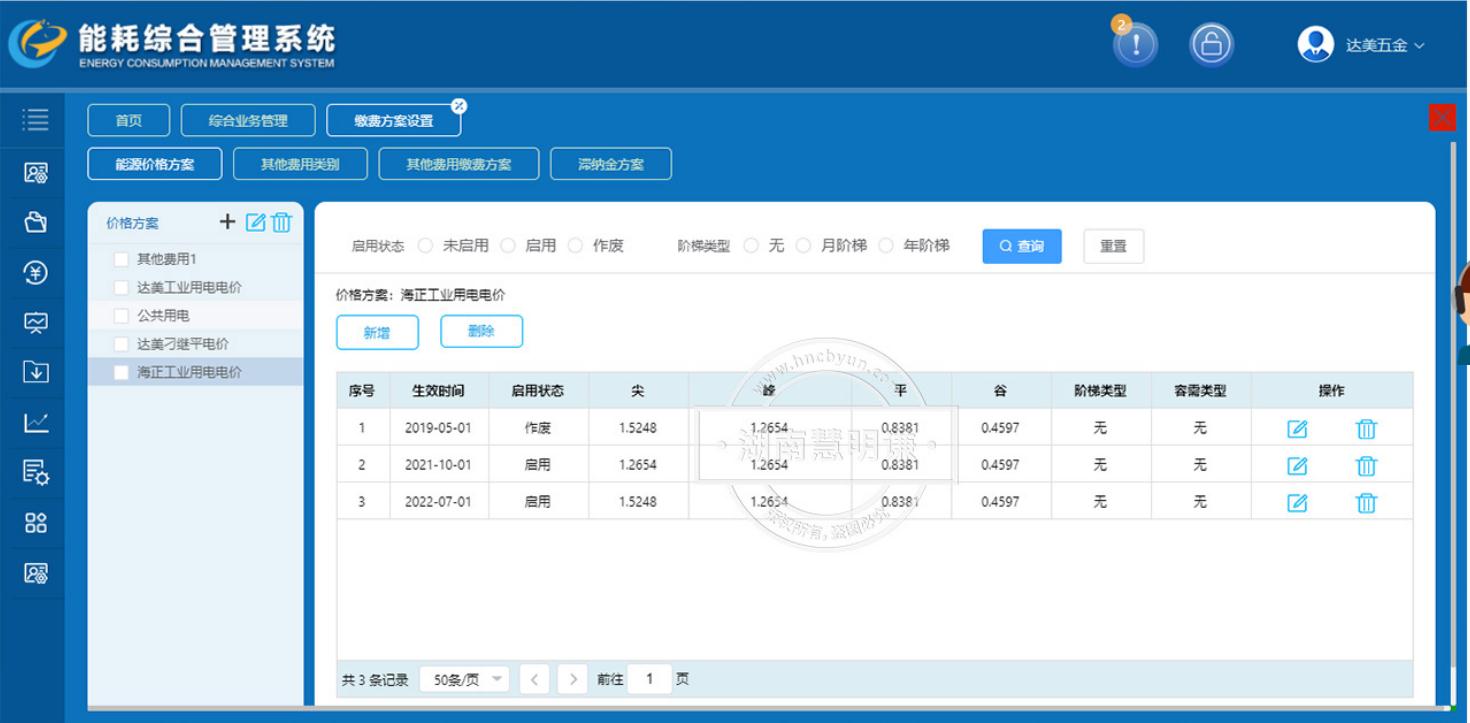Click the alert notification bell icon
Viewport: 1470px width, 723px height.
coord(1135,45)
